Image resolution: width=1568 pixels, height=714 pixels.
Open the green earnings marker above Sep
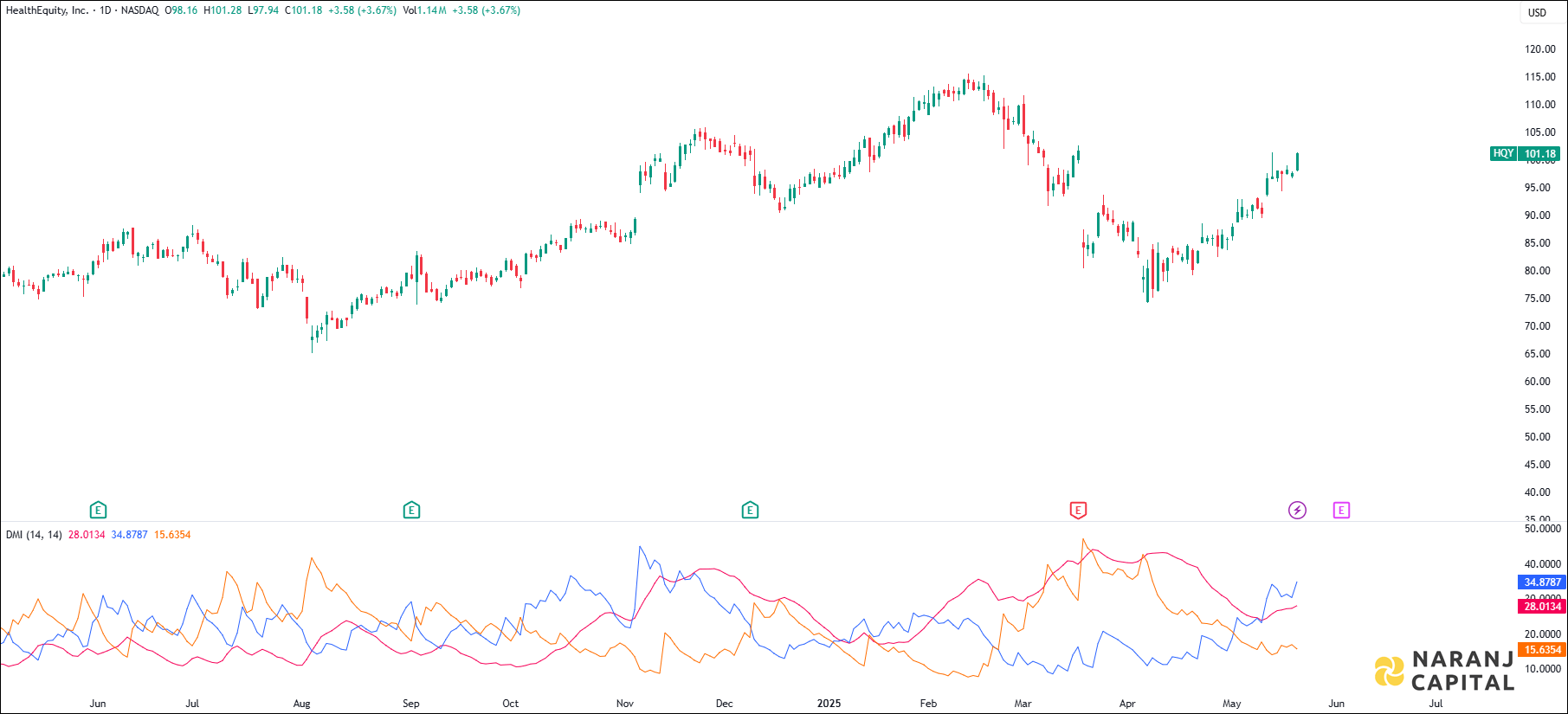click(x=411, y=511)
